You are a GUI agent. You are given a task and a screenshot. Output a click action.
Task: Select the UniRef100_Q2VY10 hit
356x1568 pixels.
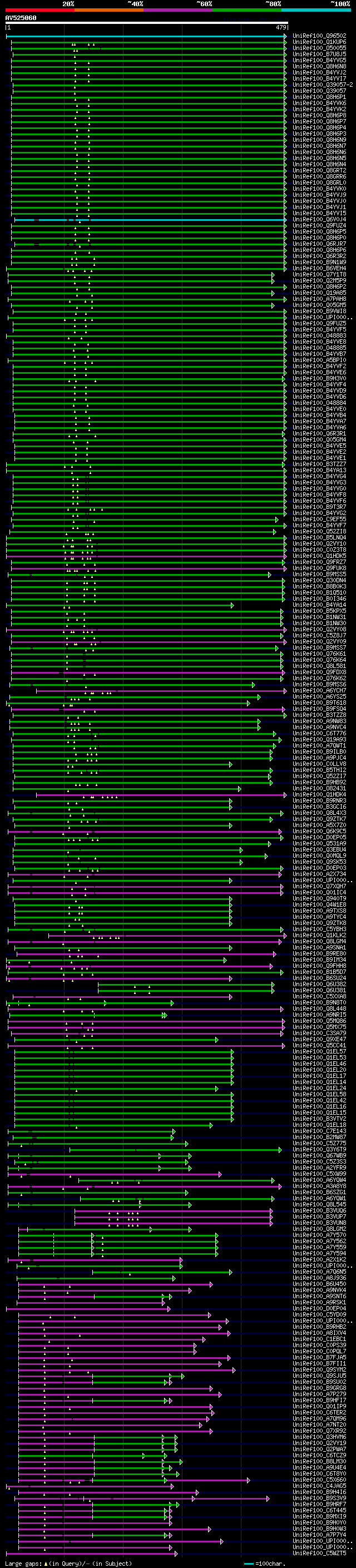coord(319,544)
